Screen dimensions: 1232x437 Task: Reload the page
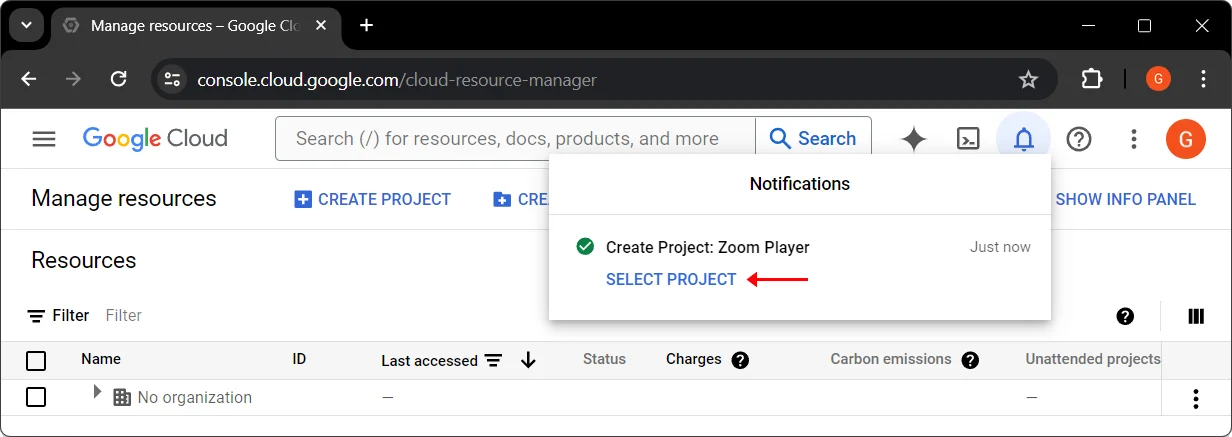tap(118, 79)
